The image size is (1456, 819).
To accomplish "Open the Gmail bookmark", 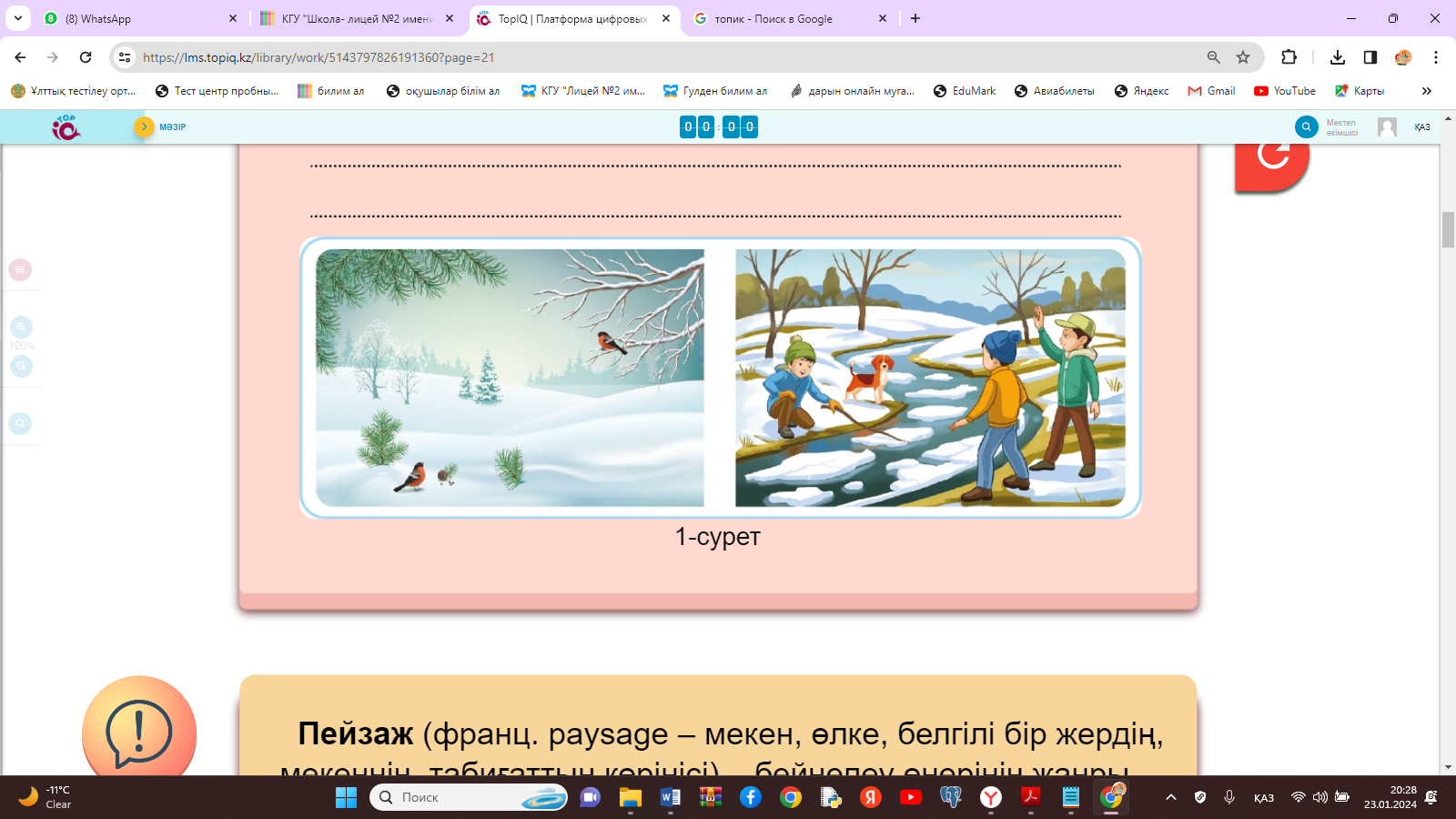I will coord(1211,91).
